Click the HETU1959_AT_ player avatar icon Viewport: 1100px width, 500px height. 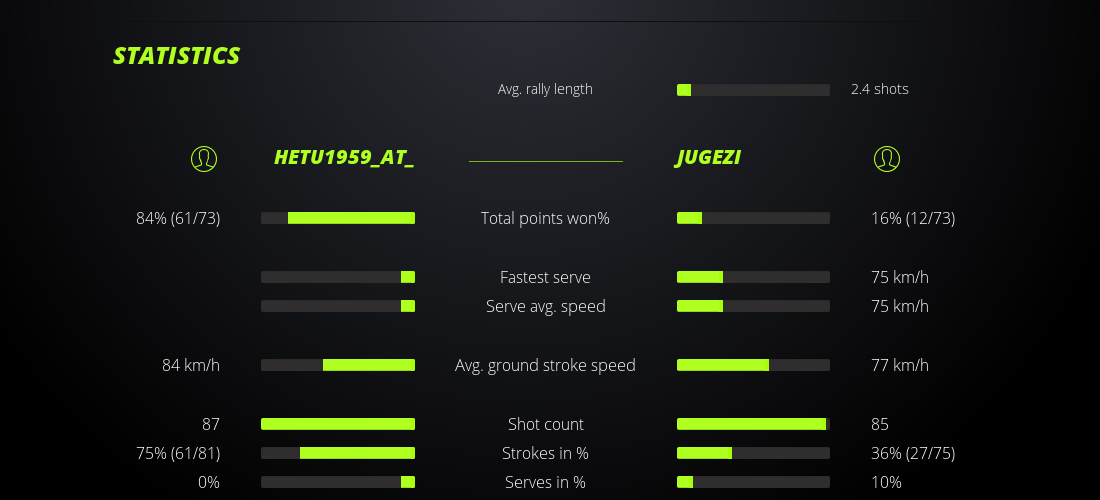tap(204, 158)
